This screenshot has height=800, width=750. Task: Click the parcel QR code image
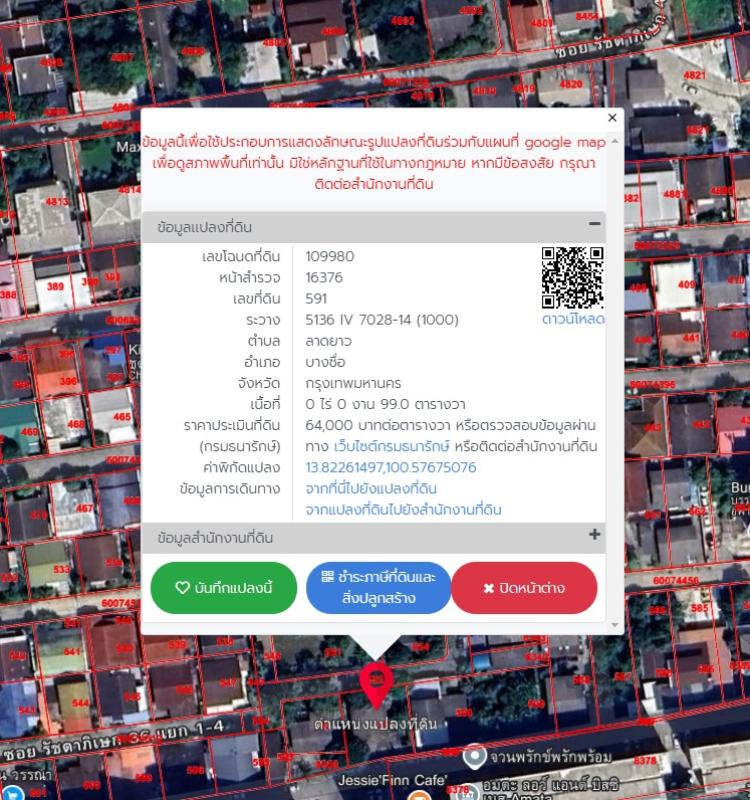(572, 278)
